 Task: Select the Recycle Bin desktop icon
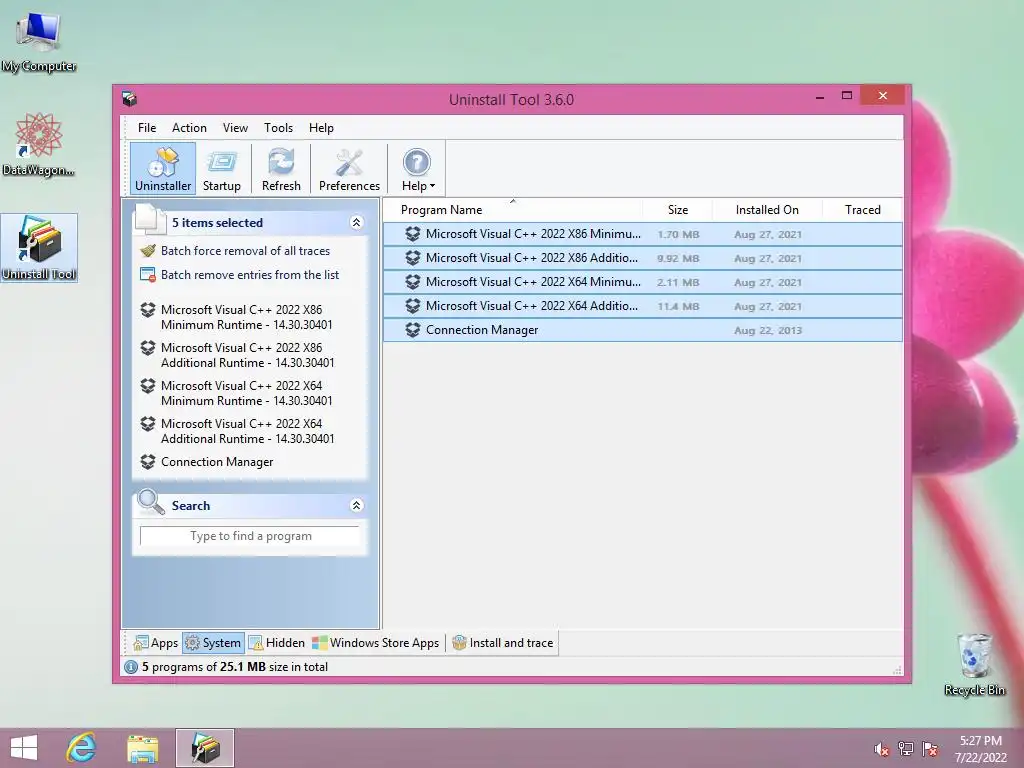click(974, 664)
